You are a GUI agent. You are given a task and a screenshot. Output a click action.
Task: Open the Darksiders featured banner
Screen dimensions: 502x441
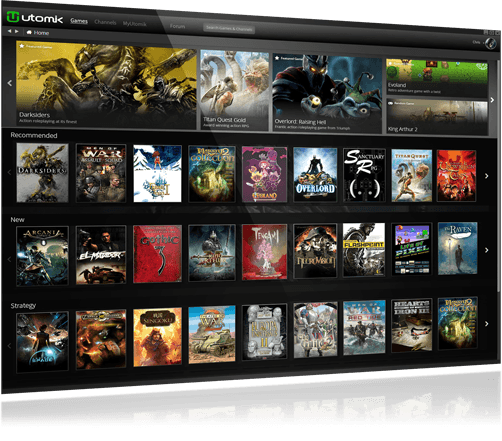(x=106, y=85)
